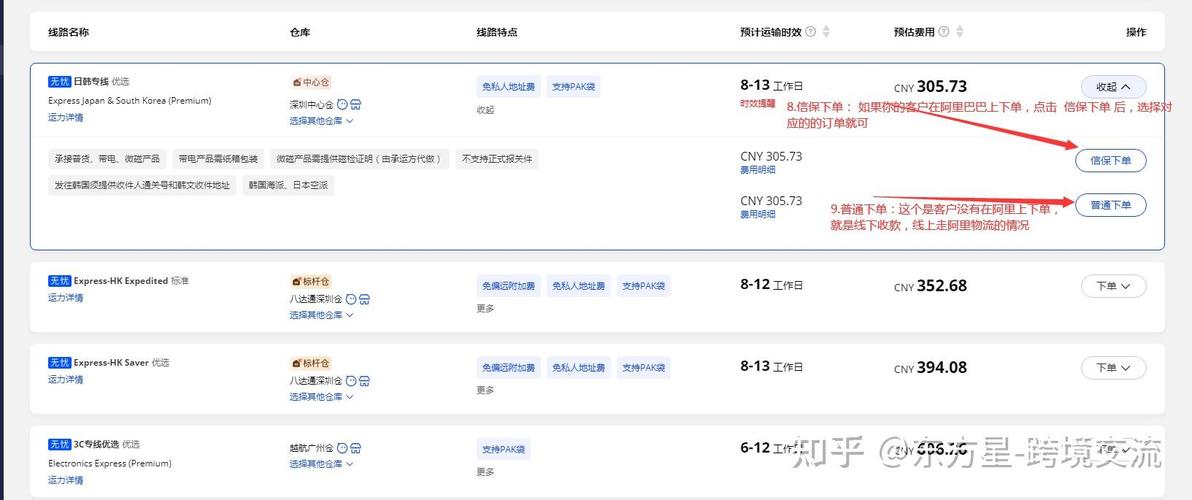This screenshot has height=500, width=1192.
Task: Open 运力详情 link for 日韩专线
Action: (x=66, y=117)
